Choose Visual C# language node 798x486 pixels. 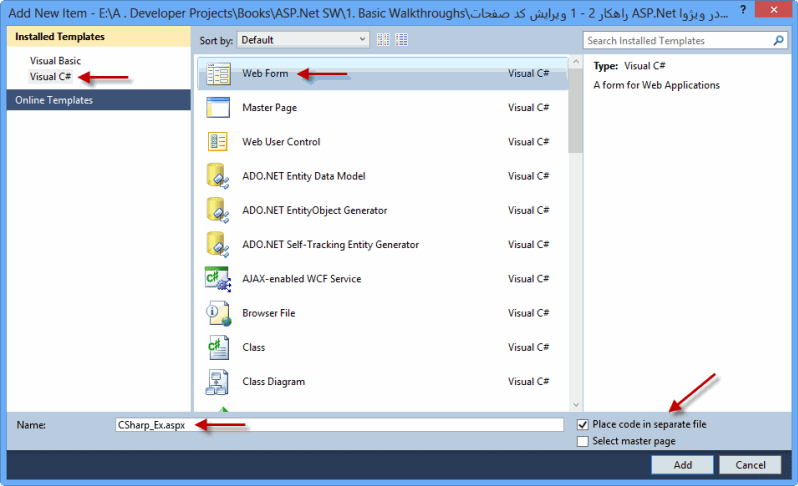click(50, 77)
